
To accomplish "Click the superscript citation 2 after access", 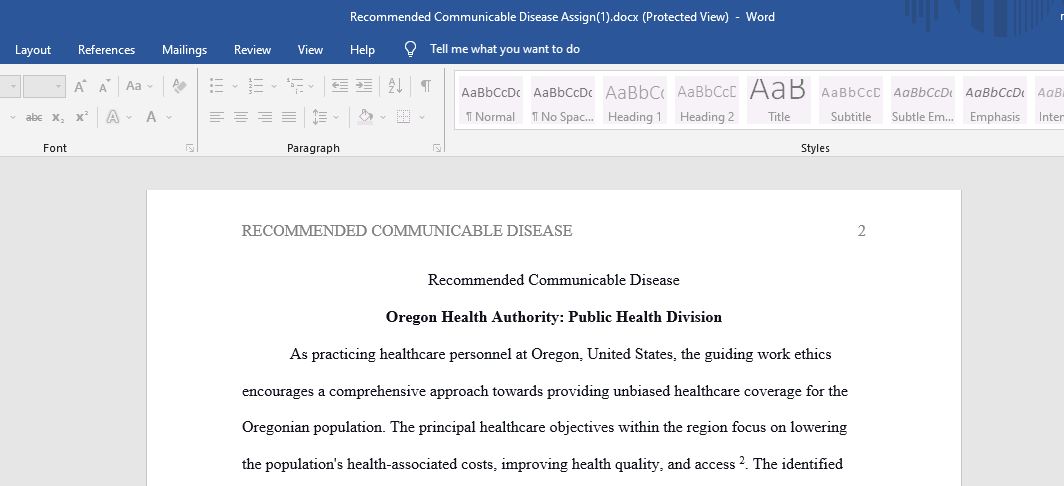I will (x=742, y=461).
